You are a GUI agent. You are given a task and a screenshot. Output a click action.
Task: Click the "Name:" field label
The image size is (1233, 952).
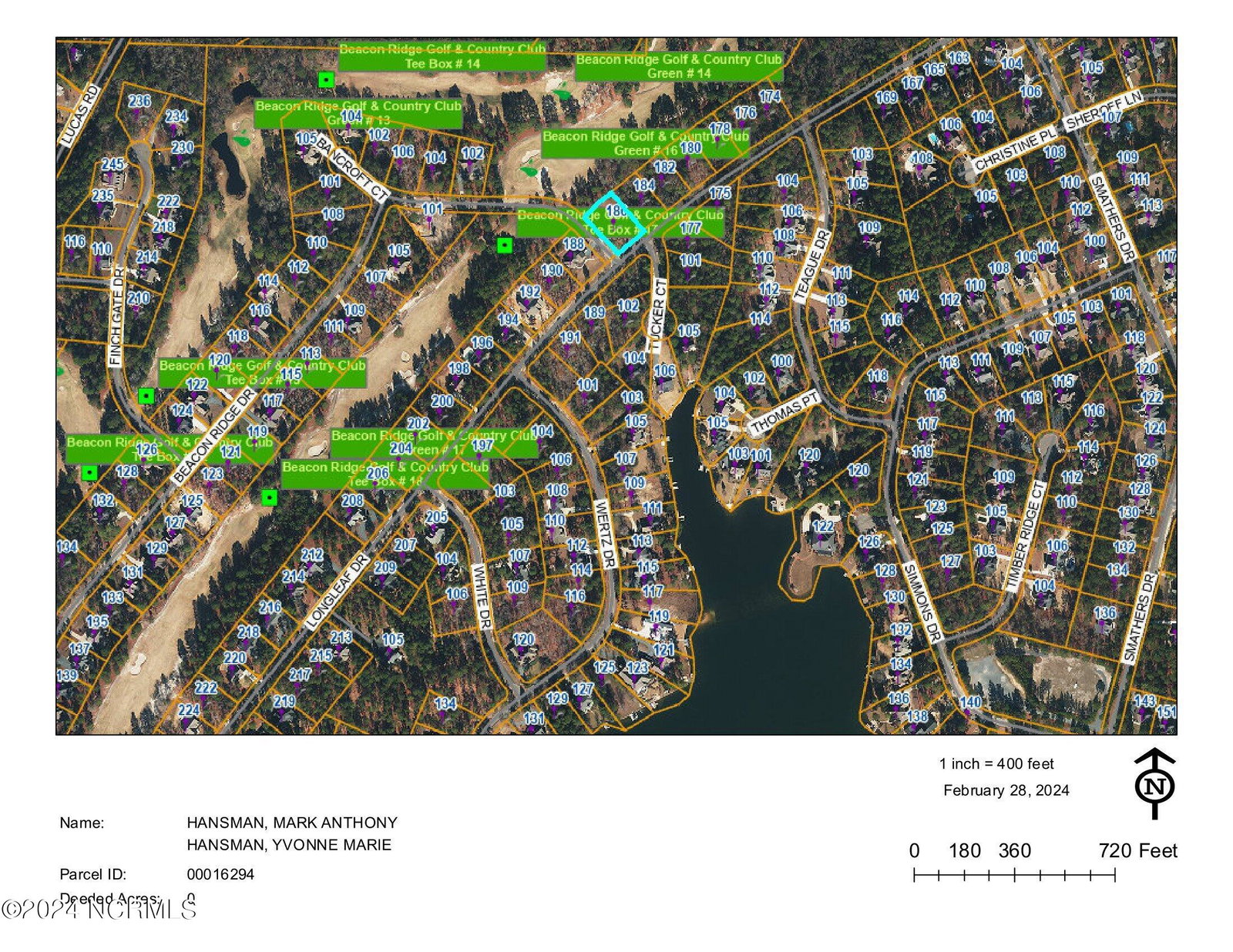(82, 823)
